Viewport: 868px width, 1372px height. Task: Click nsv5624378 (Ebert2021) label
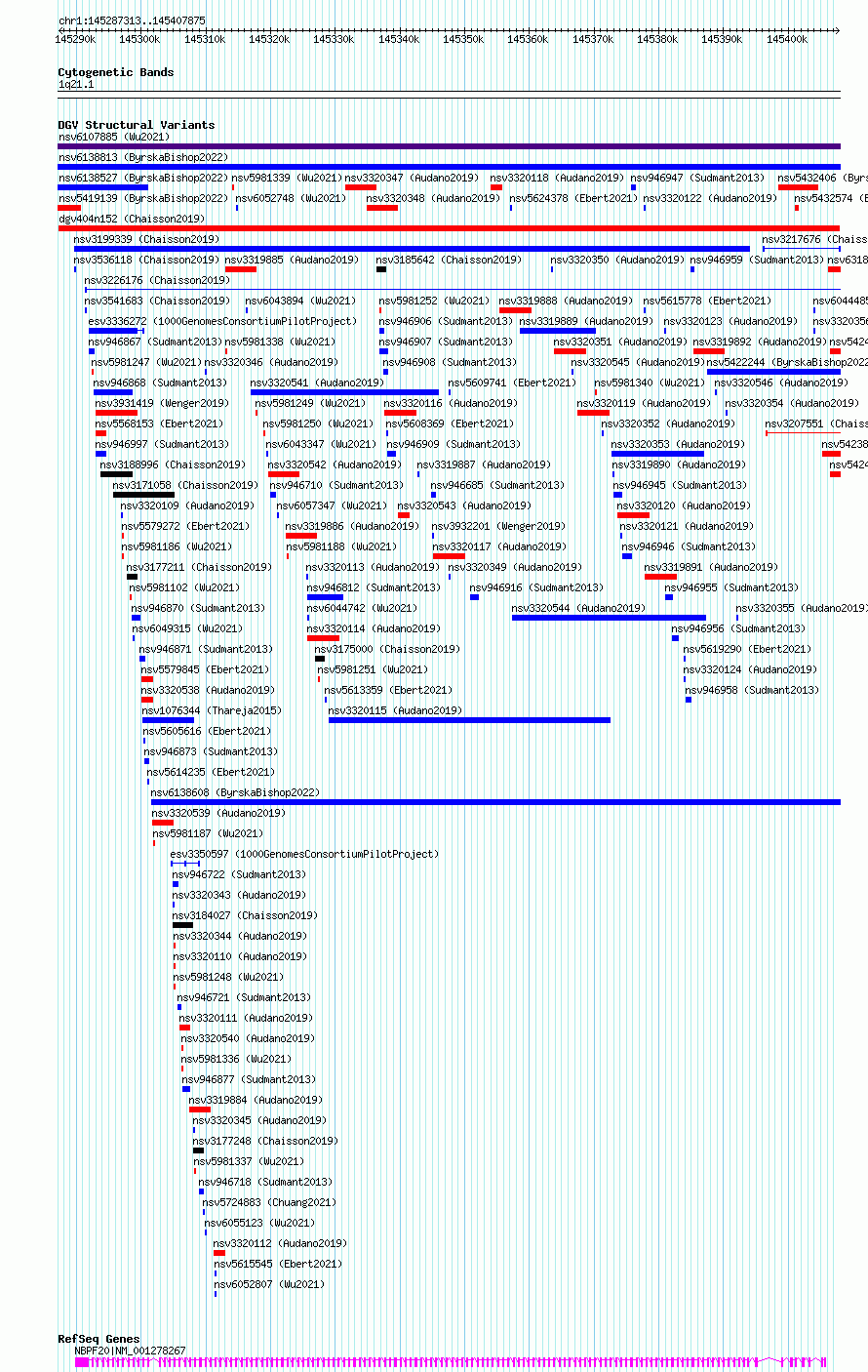(x=573, y=198)
